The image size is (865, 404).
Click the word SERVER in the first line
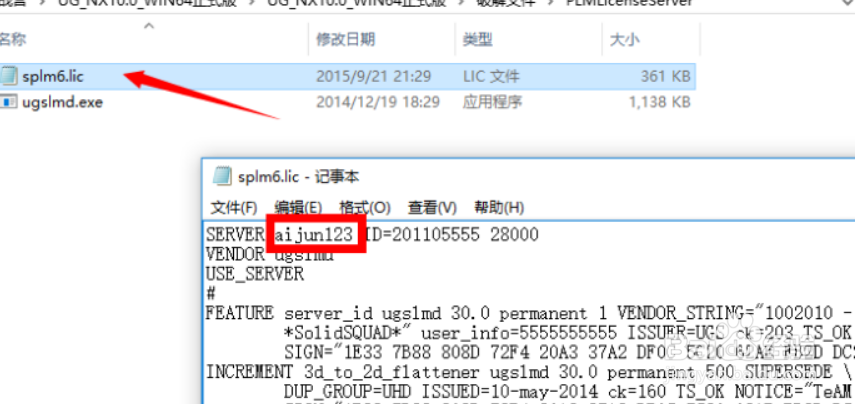[236, 235]
